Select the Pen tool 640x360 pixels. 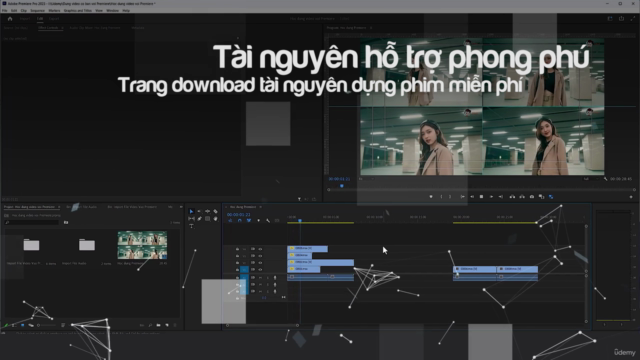click(199, 219)
